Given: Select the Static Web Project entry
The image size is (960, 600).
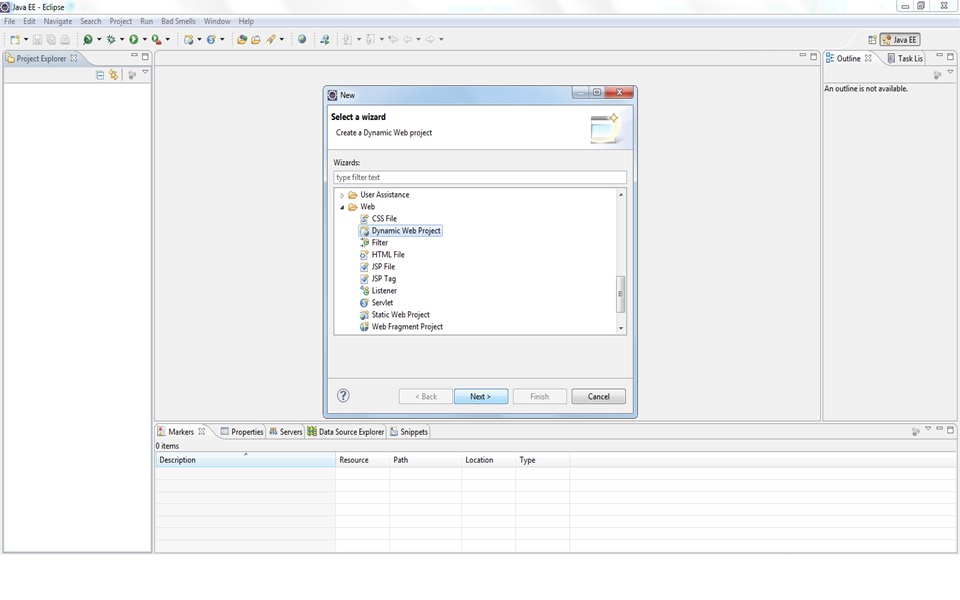Looking at the screenshot, I should tap(398, 314).
